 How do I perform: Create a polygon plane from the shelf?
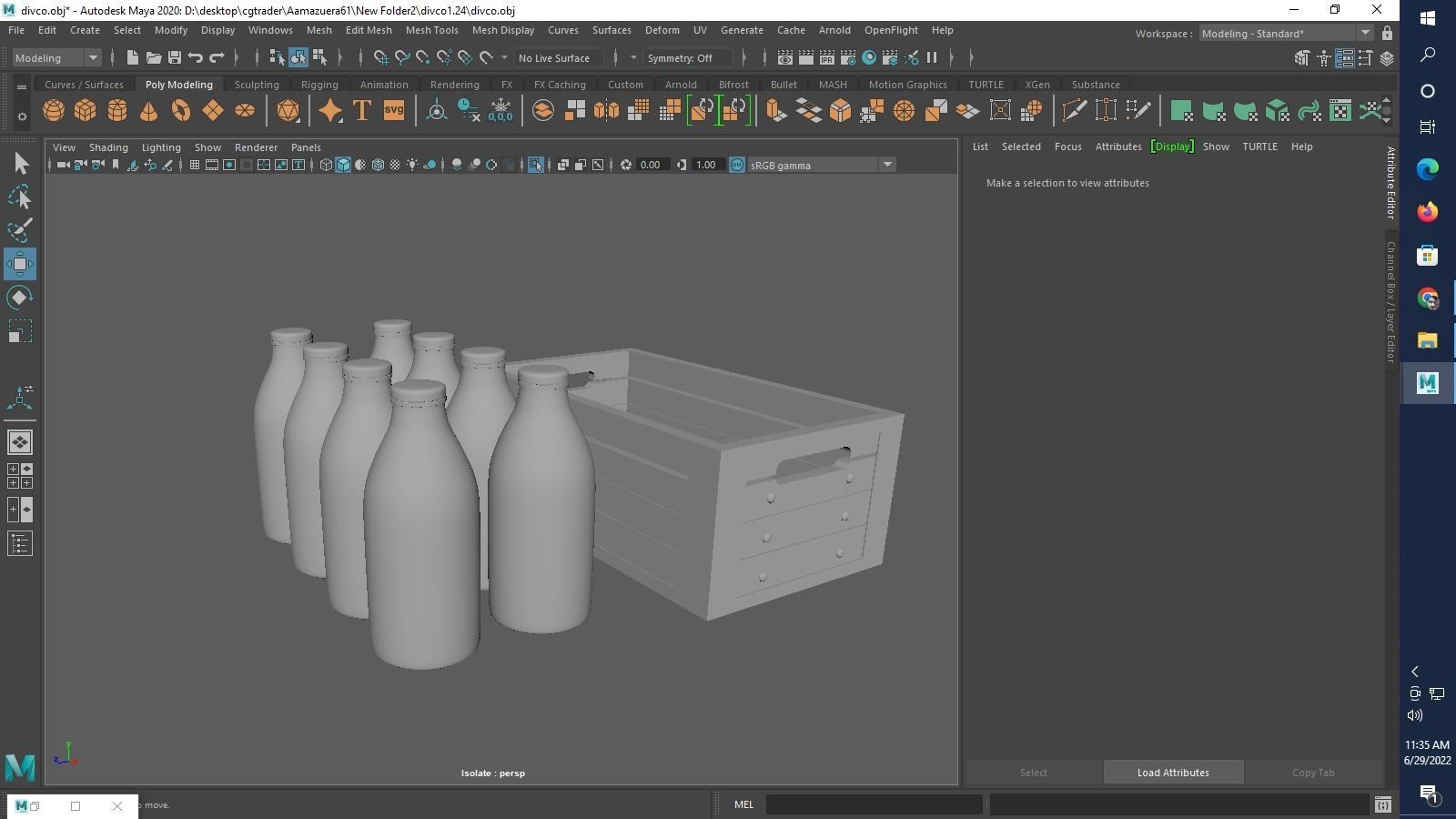tap(213, 111)
